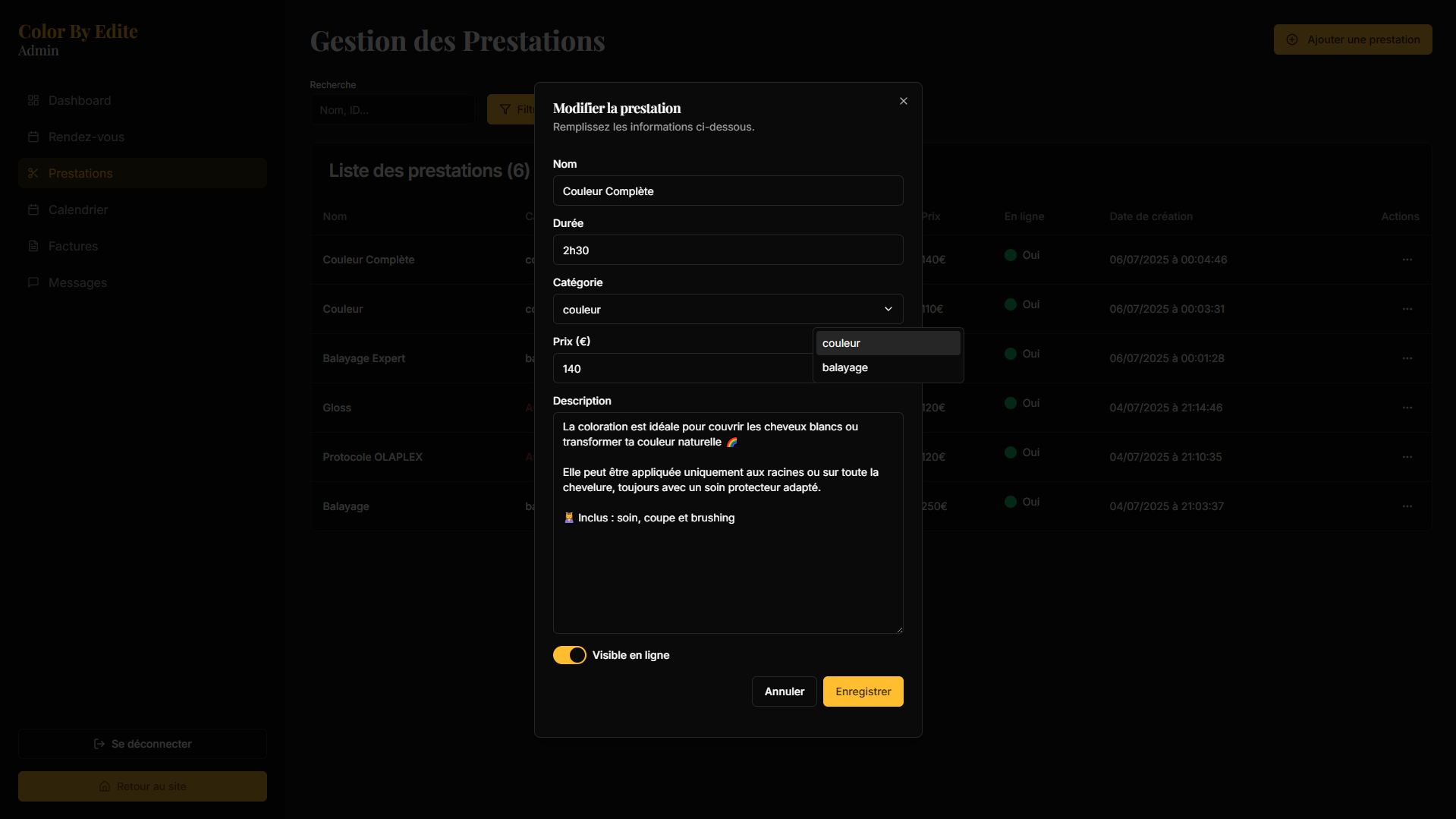
Task: Click the Rendez-vous calendar icon
Action: (x=33, y=137)
